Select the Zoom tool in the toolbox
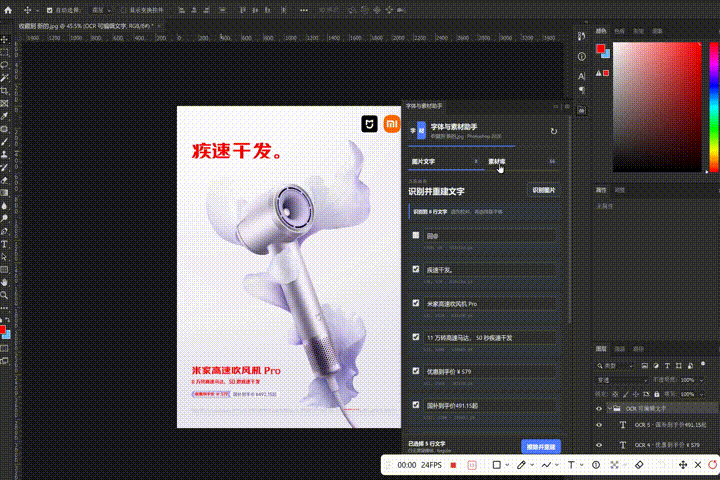Screen dimensions: 720x480 point(5,295)
